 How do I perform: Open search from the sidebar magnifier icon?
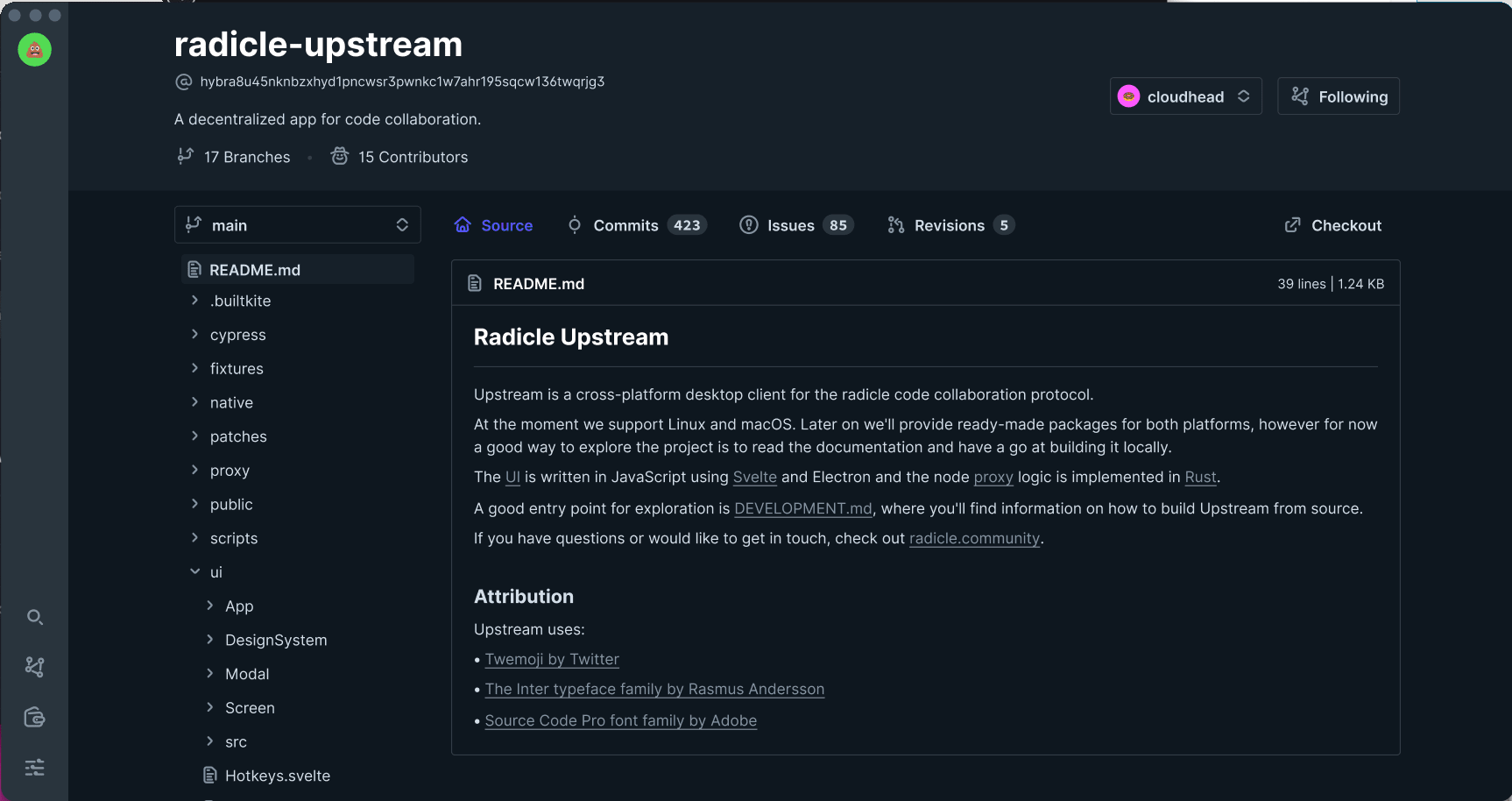pos(35,617)
